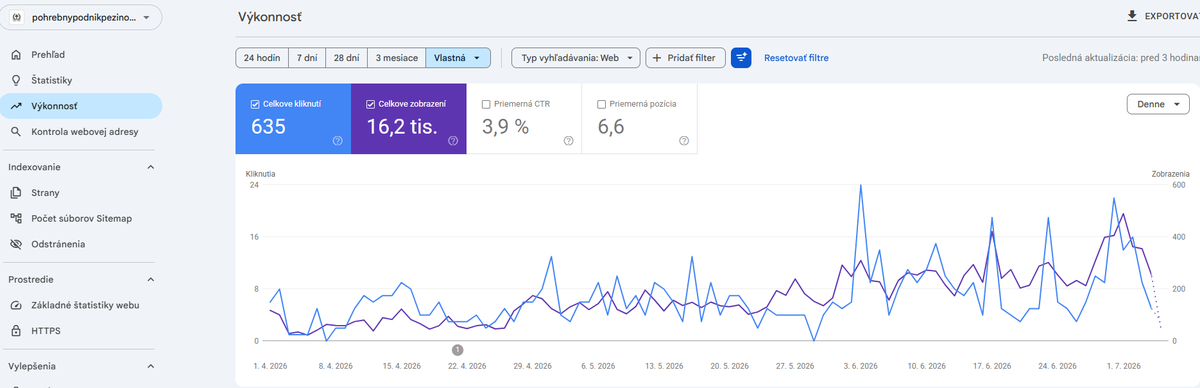1200x388 pixels.
Task: Click the 6,6 average position value
Action: [611, 127]
